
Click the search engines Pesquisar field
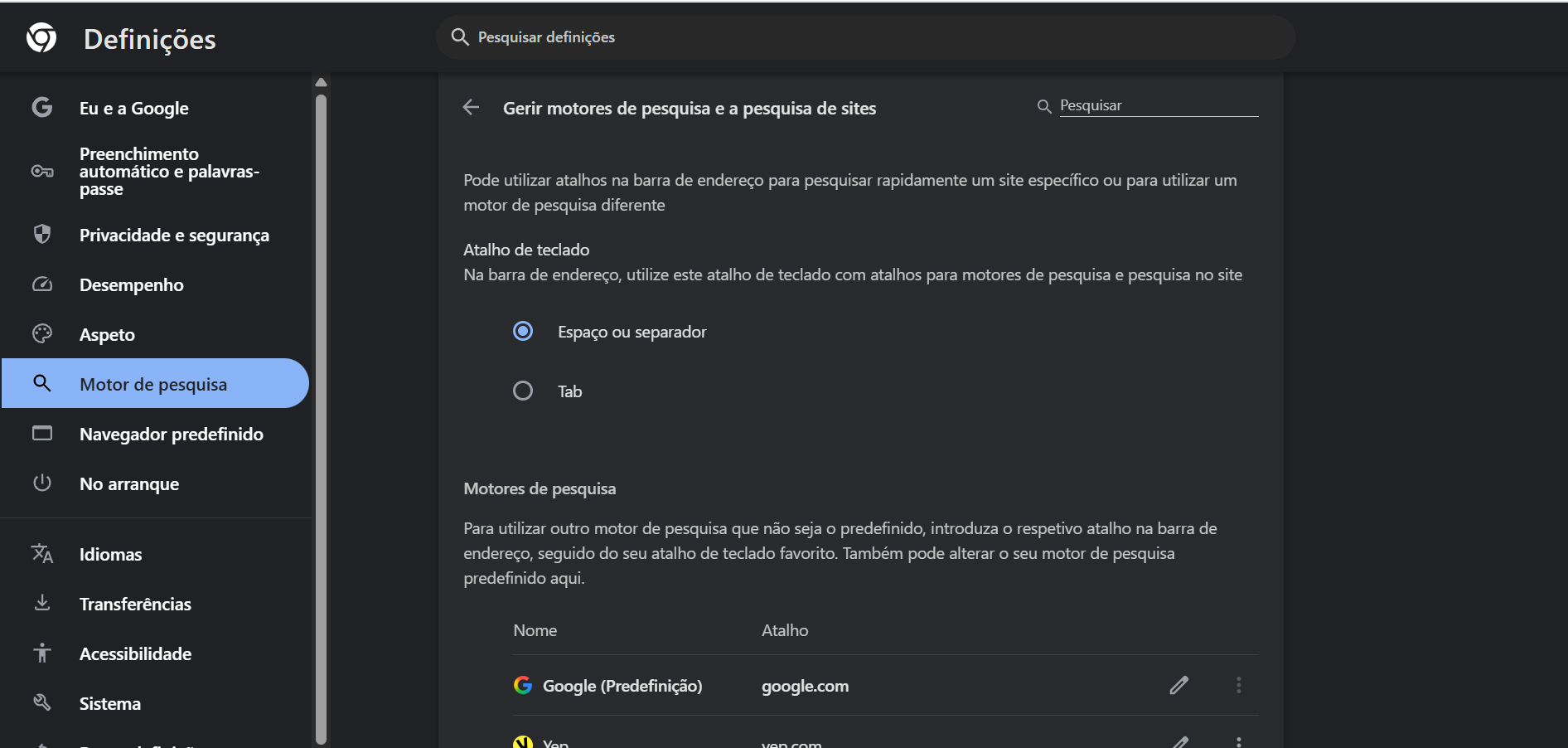1158,106
